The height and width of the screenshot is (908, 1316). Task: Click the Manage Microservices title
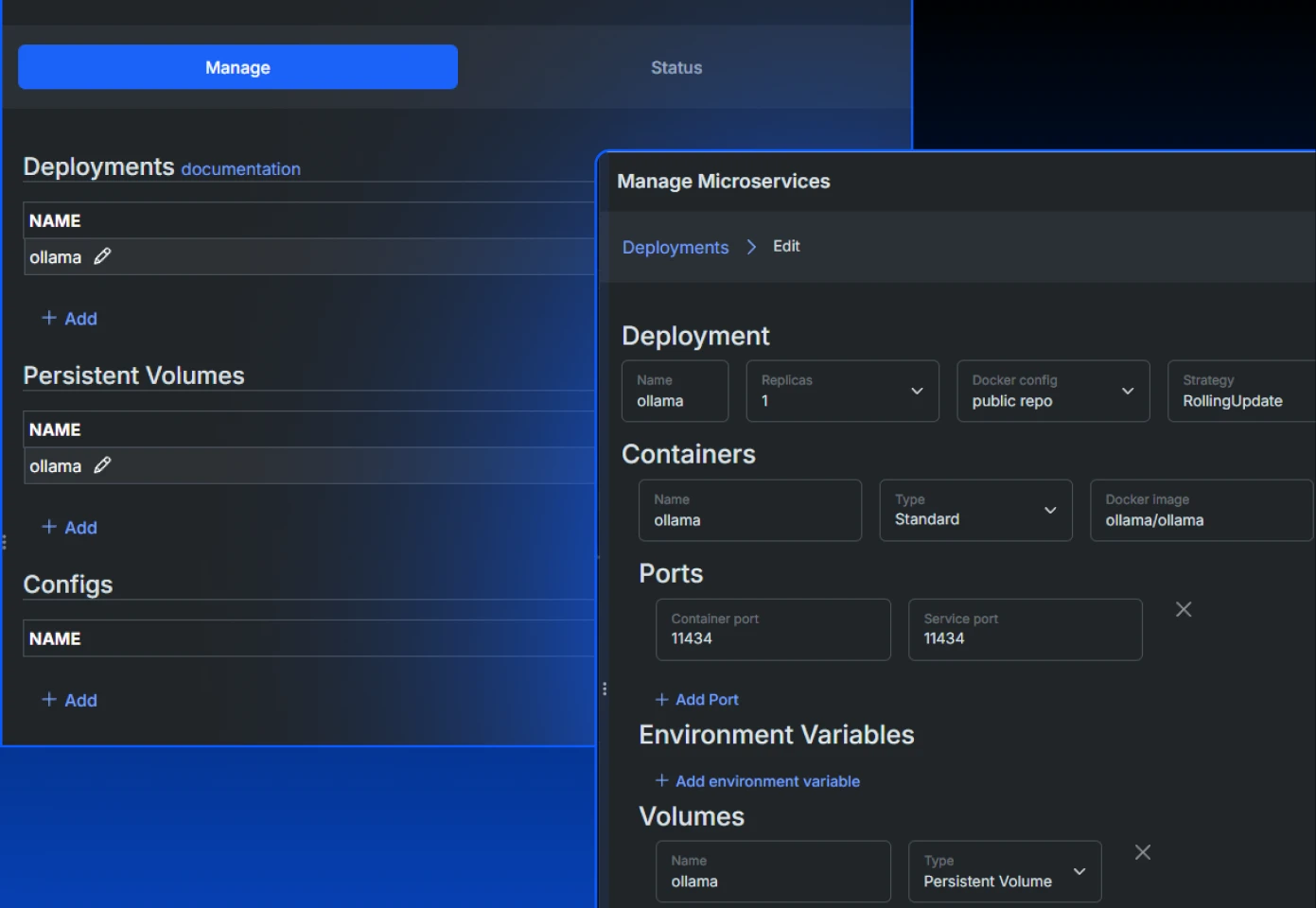[x=724, y=181]
